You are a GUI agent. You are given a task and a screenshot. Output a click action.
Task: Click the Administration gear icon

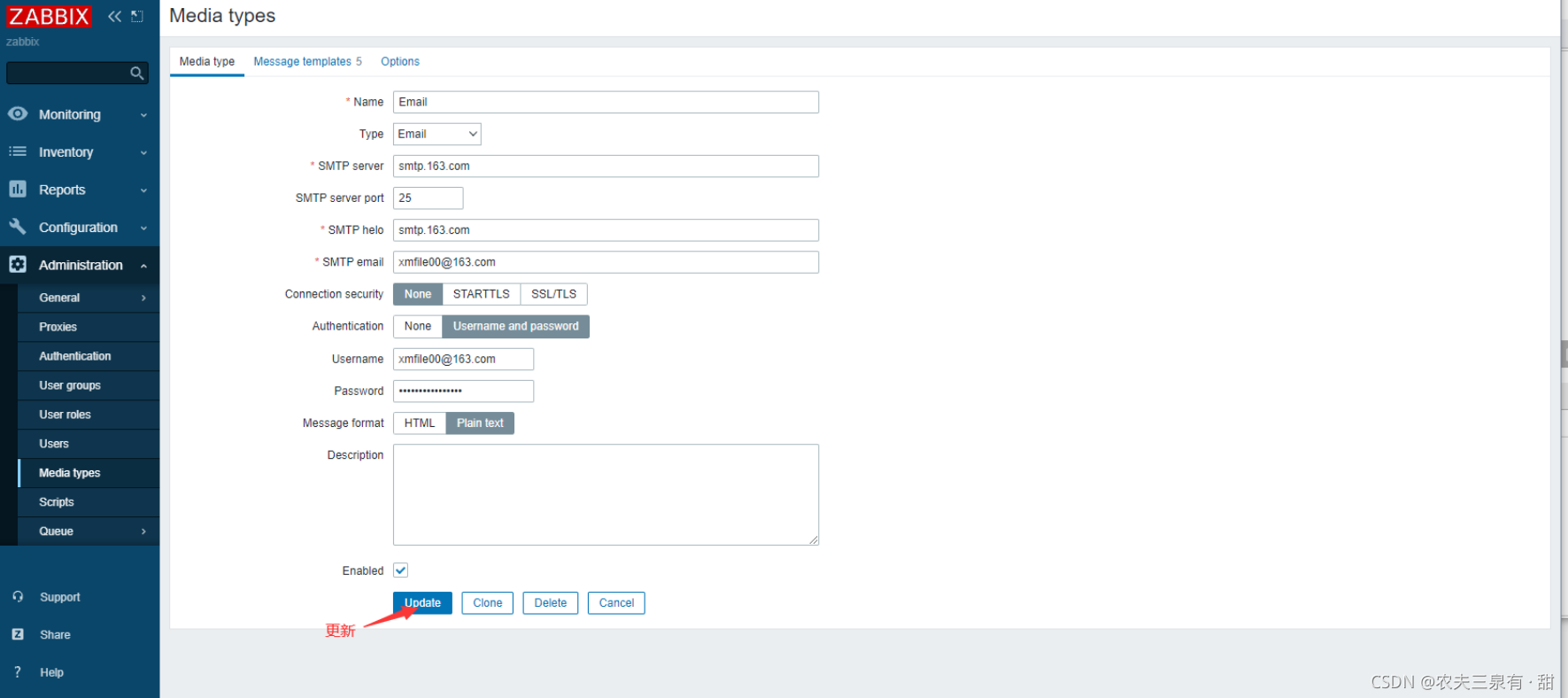18,264
